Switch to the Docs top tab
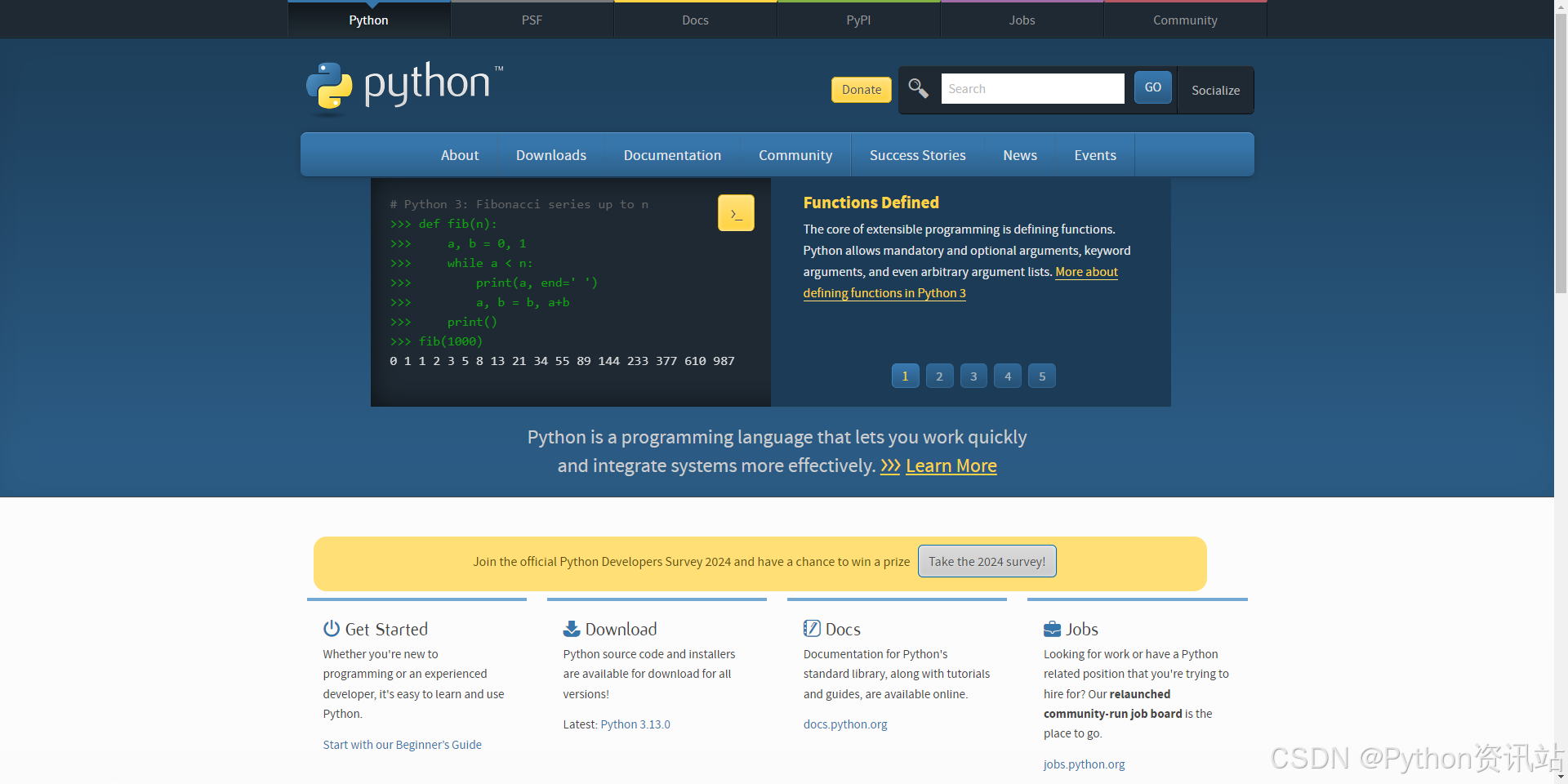This screenshot has height=784, width=1568. (x=695, y=20)
